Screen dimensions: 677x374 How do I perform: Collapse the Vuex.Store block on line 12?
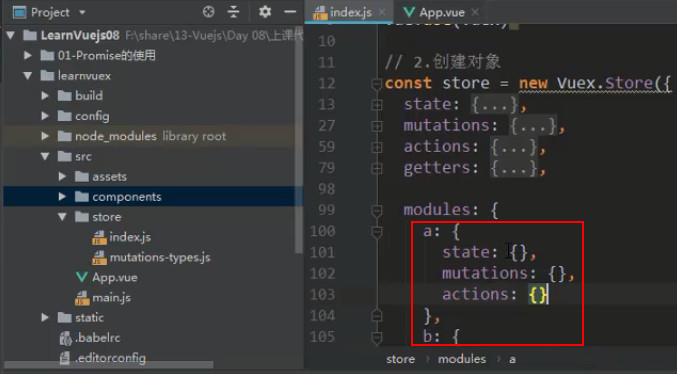click(376, 83)
